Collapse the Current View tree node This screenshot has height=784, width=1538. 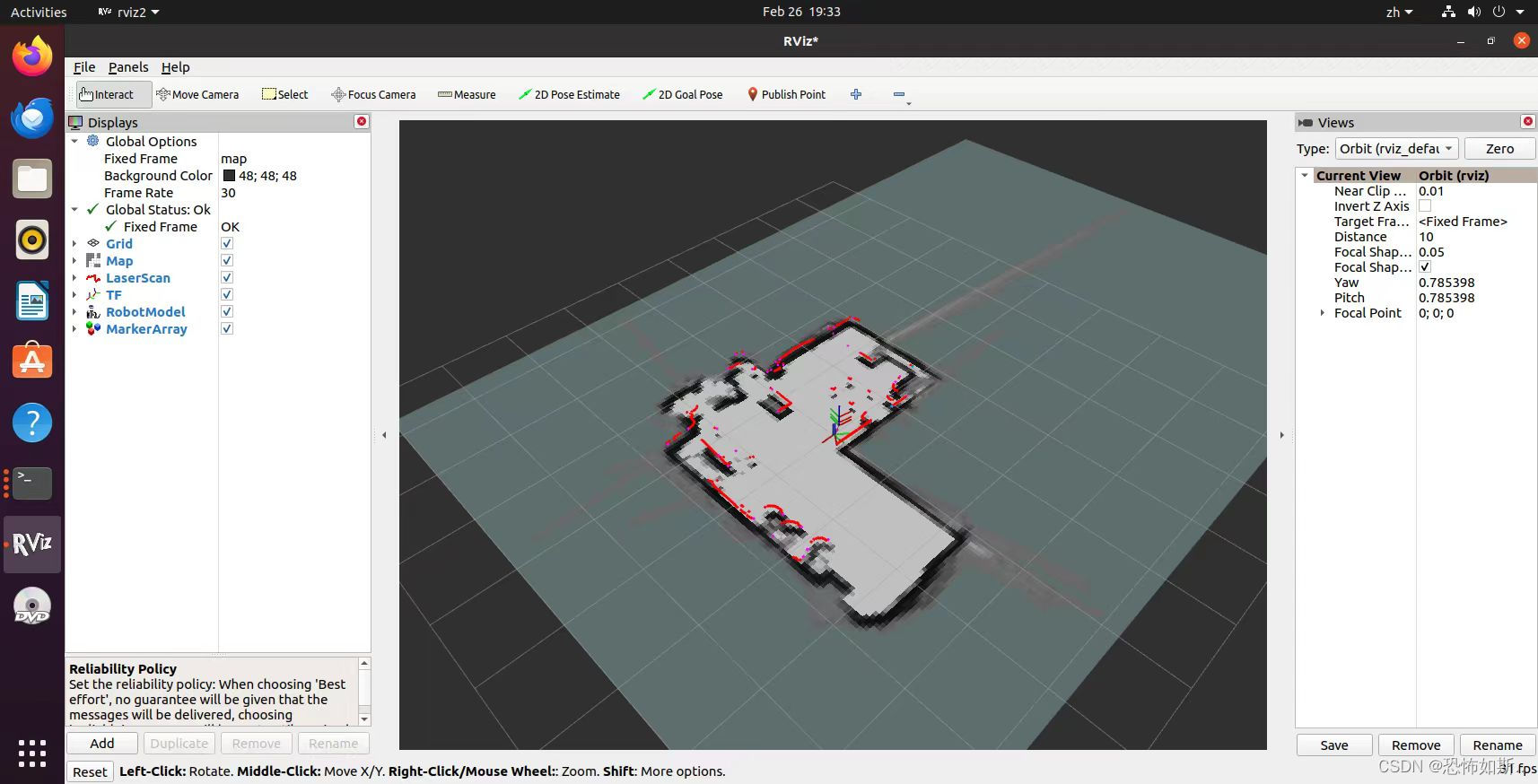coord(1305,176)
